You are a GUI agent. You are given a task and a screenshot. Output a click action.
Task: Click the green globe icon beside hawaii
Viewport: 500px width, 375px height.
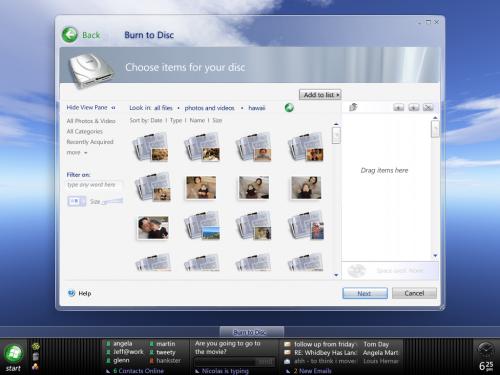click(x=289, y=107)
